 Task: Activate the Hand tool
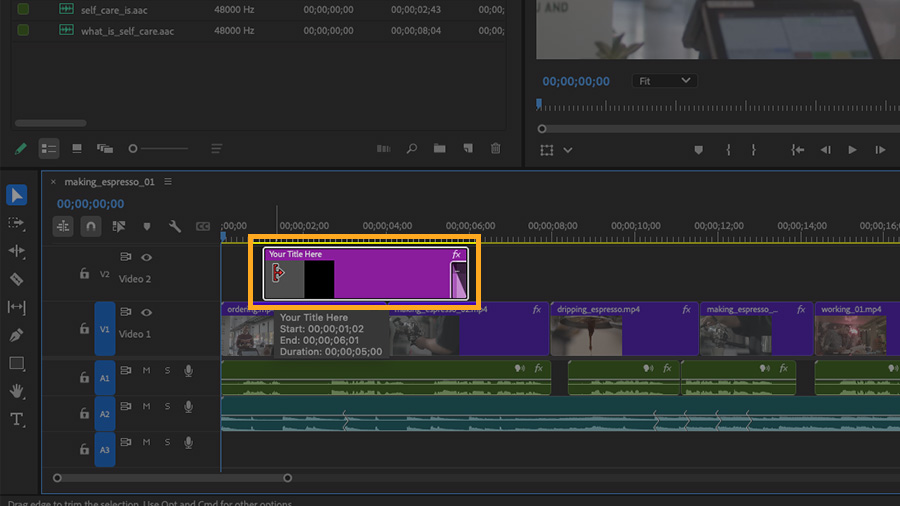[x=16, y=391]
